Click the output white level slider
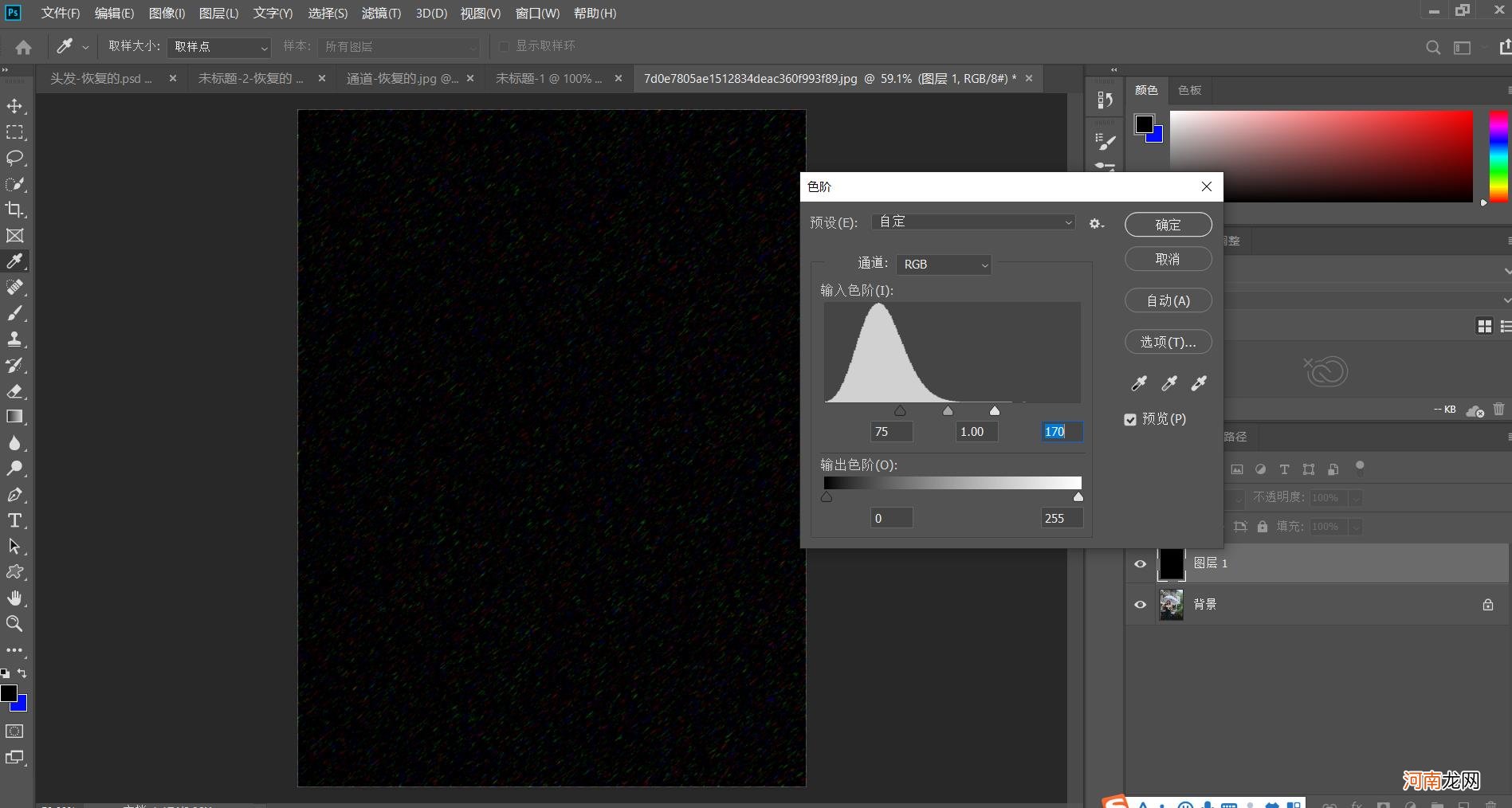This screenshot has width=1512, height=808. [1078, 496]
